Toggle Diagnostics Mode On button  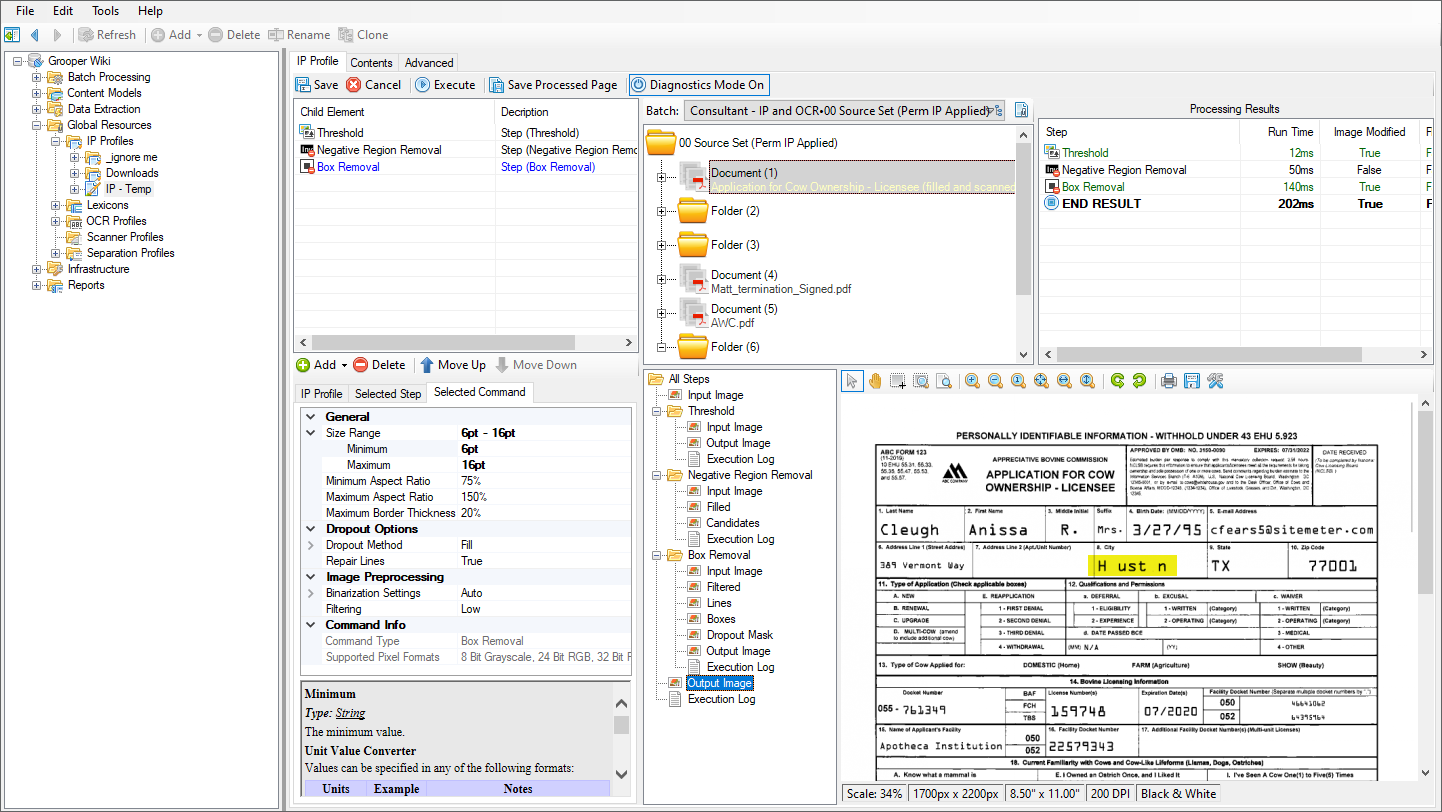pos(699,85)
